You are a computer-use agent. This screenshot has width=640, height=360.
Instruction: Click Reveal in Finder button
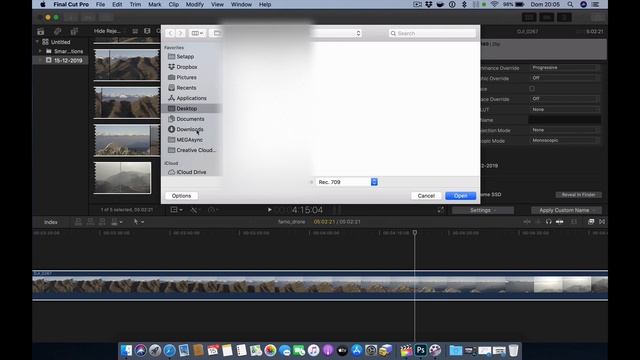tap(578, 195)
